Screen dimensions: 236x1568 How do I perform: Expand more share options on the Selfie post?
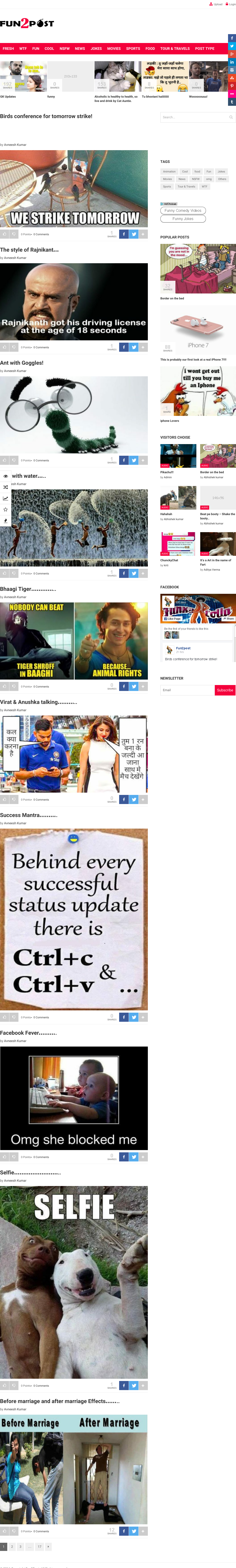tap(143, 1385)
